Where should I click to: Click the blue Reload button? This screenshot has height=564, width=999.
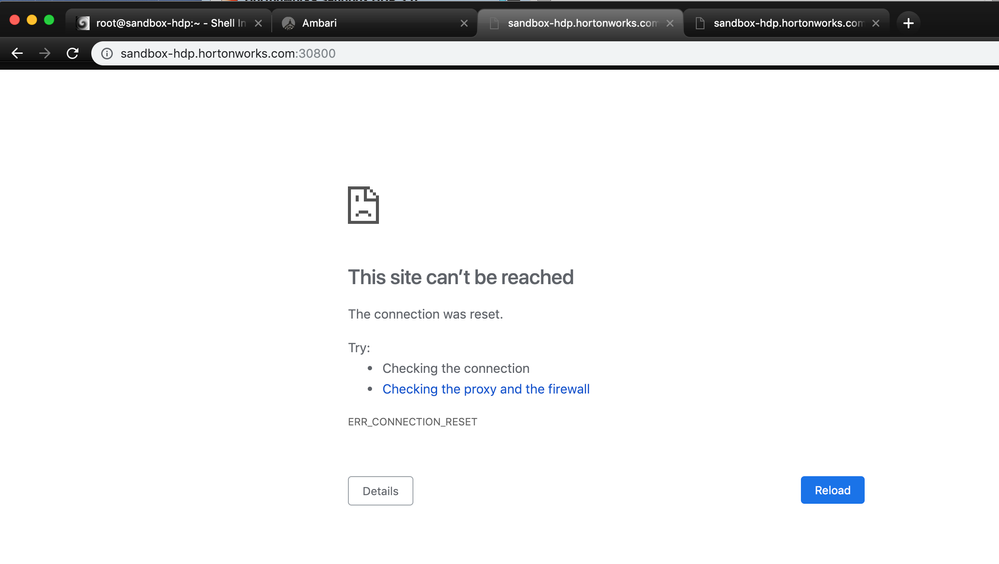click(x=832, y=490)
